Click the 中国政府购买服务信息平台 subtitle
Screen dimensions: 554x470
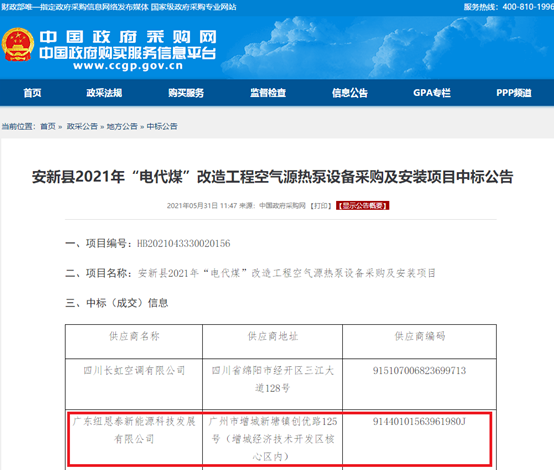click(128, 53)
